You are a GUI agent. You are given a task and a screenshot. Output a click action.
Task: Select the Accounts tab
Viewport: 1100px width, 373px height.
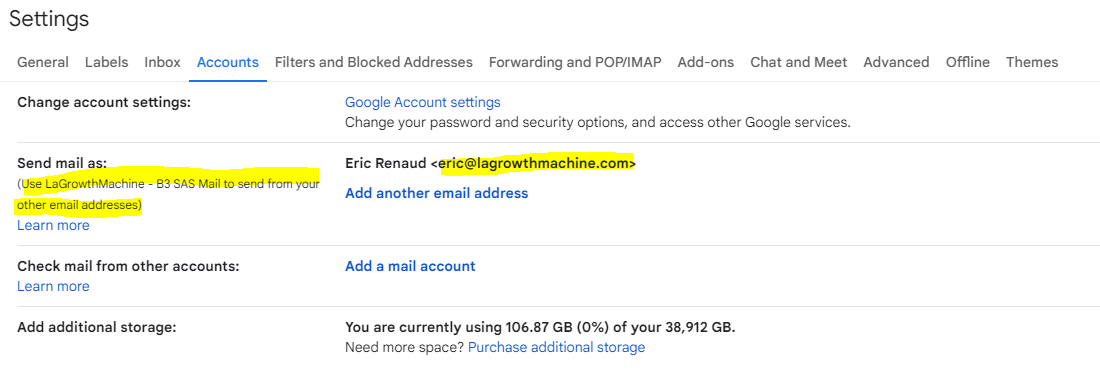(x=228, y=62)
